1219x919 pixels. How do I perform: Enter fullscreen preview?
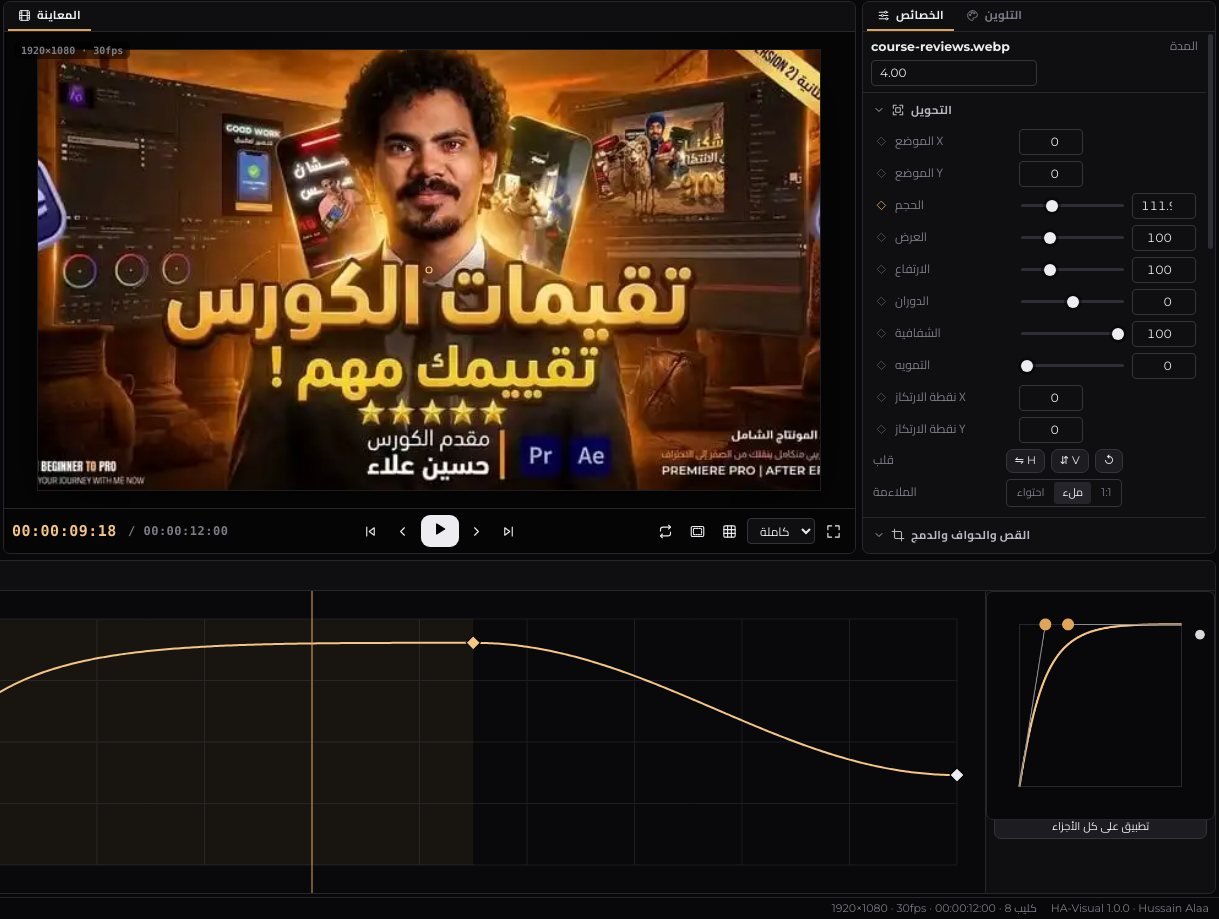click(834, 531)
